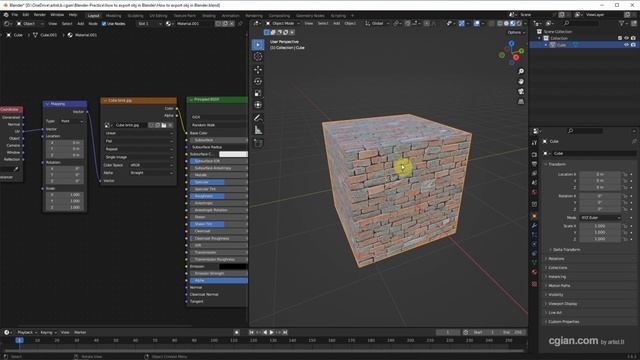Open the Window menu
This screenshot has width=640, height=360.
[x=57, y=15]
